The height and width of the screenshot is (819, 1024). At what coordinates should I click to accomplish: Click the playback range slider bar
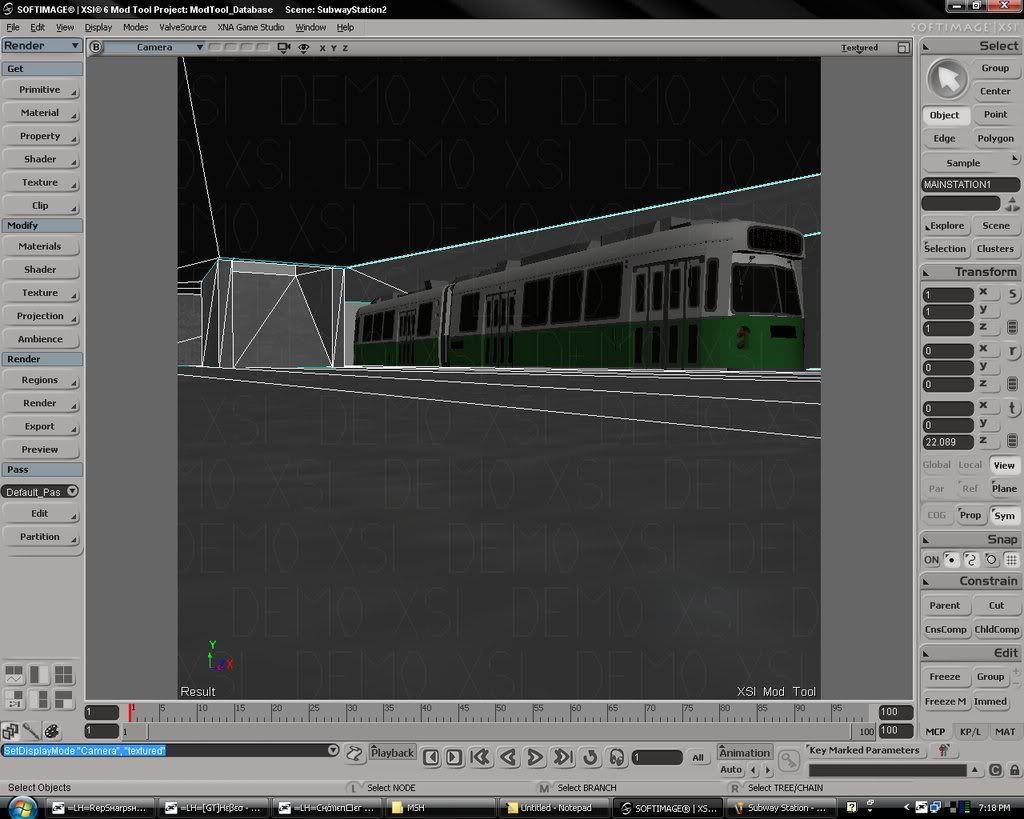click(x=500, y=731)
